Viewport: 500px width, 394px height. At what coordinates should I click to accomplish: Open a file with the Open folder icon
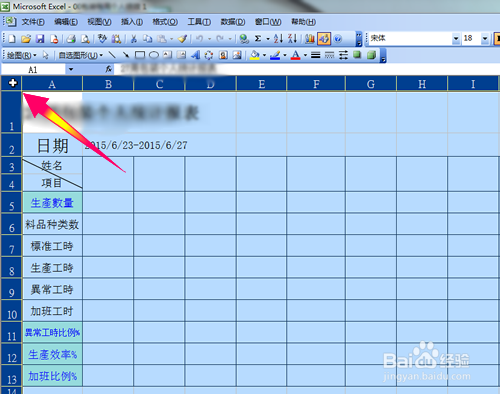[x=26, y=39]
